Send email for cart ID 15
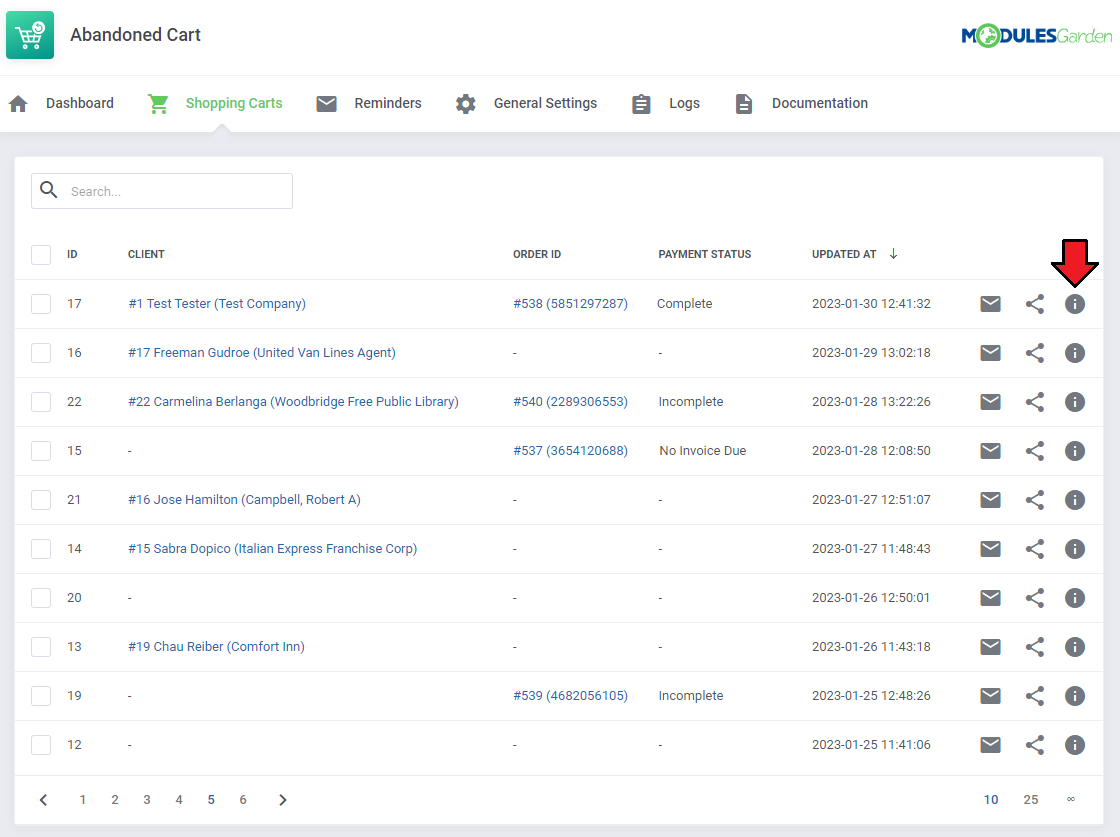This screenshot has width=1120, height=837. click(990, 451)
